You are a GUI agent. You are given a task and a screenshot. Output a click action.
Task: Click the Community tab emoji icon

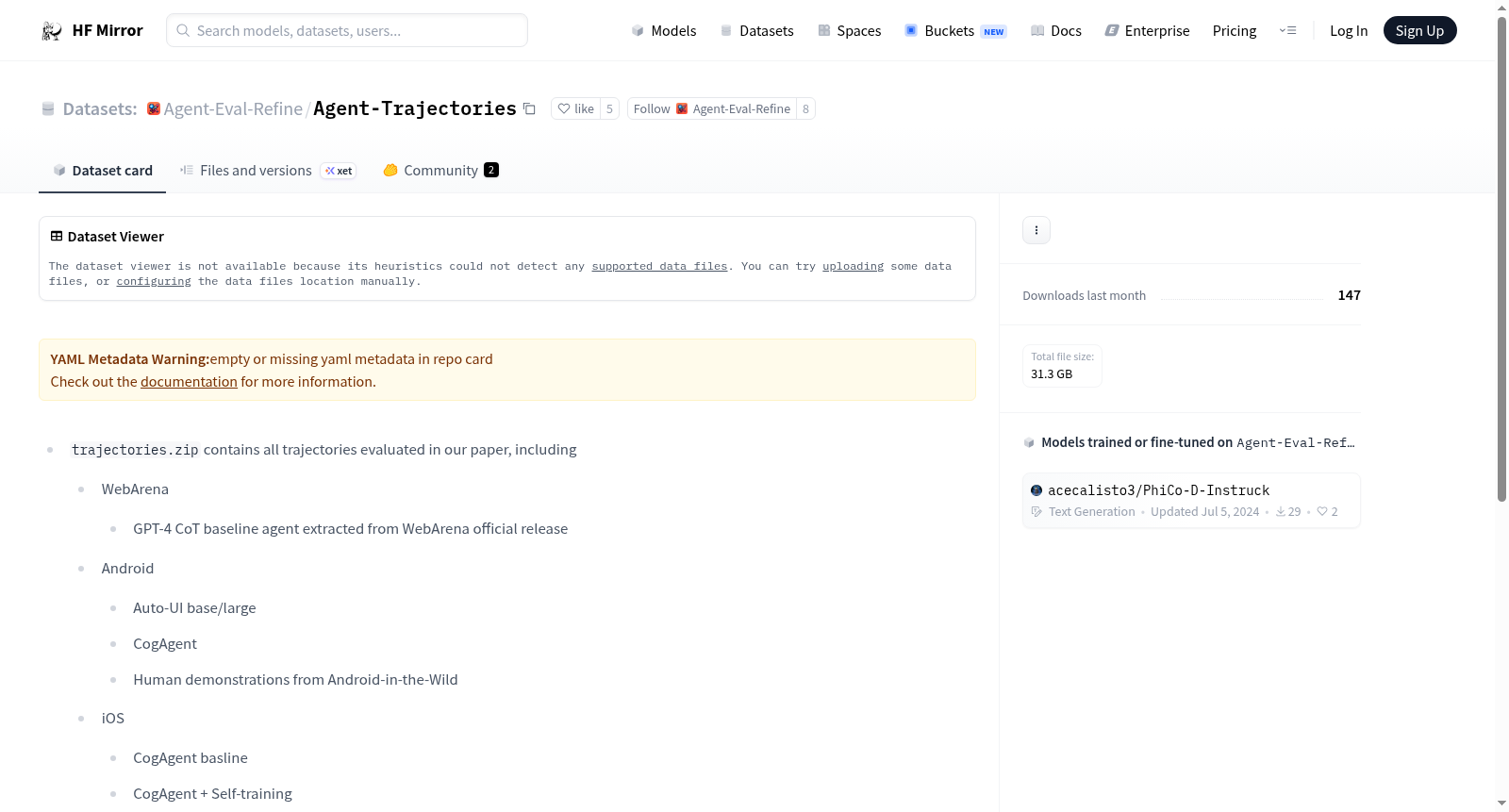390,171
